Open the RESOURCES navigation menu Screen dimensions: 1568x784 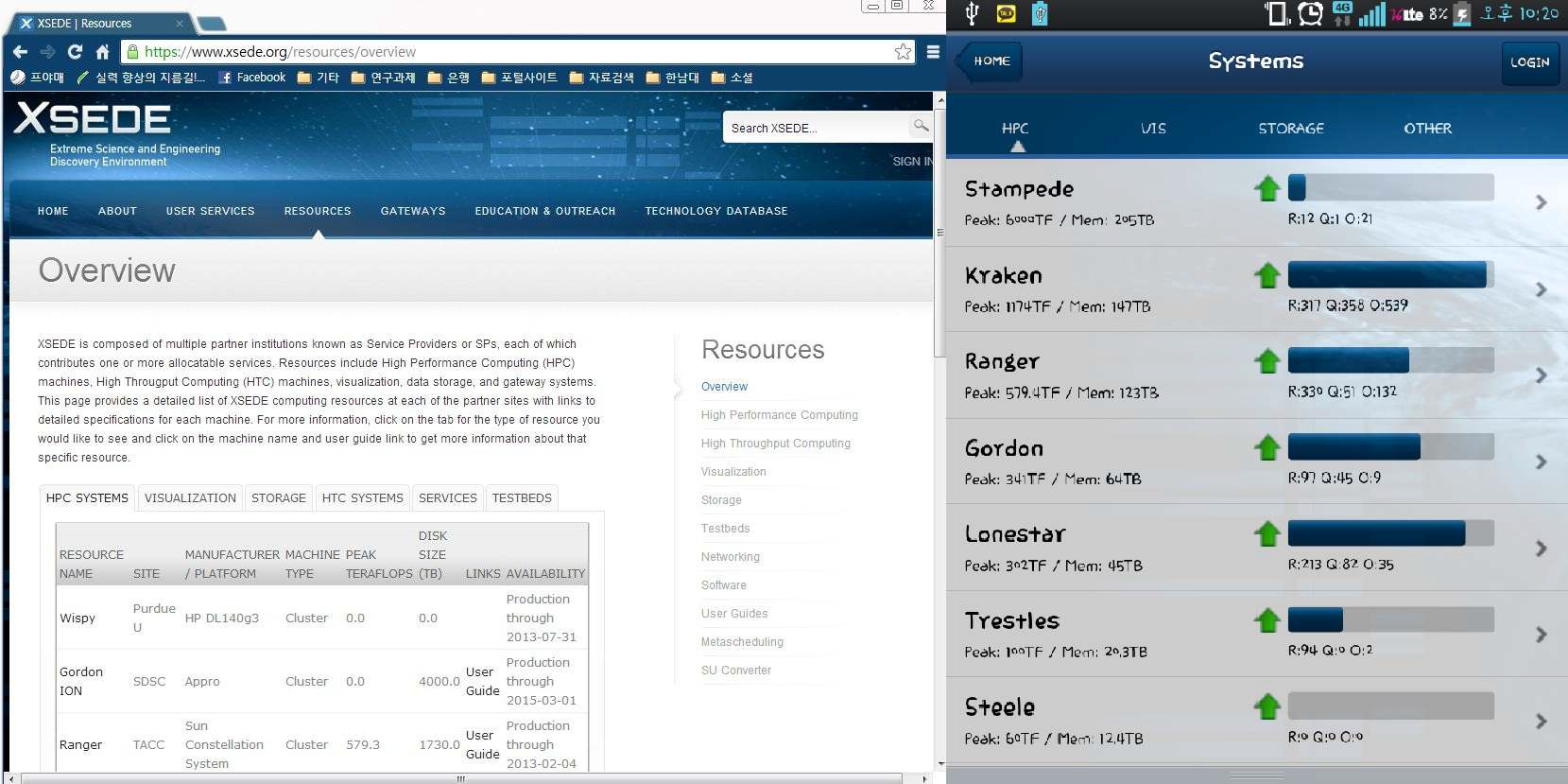click(318, 211)
